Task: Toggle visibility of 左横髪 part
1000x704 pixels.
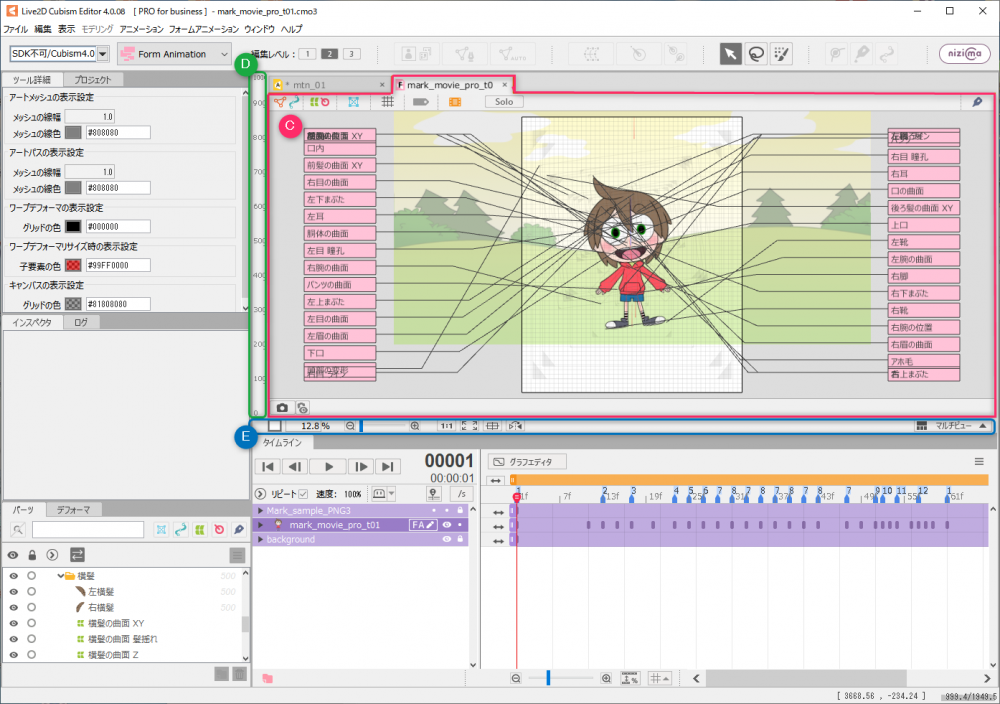Action: (13, 592)
